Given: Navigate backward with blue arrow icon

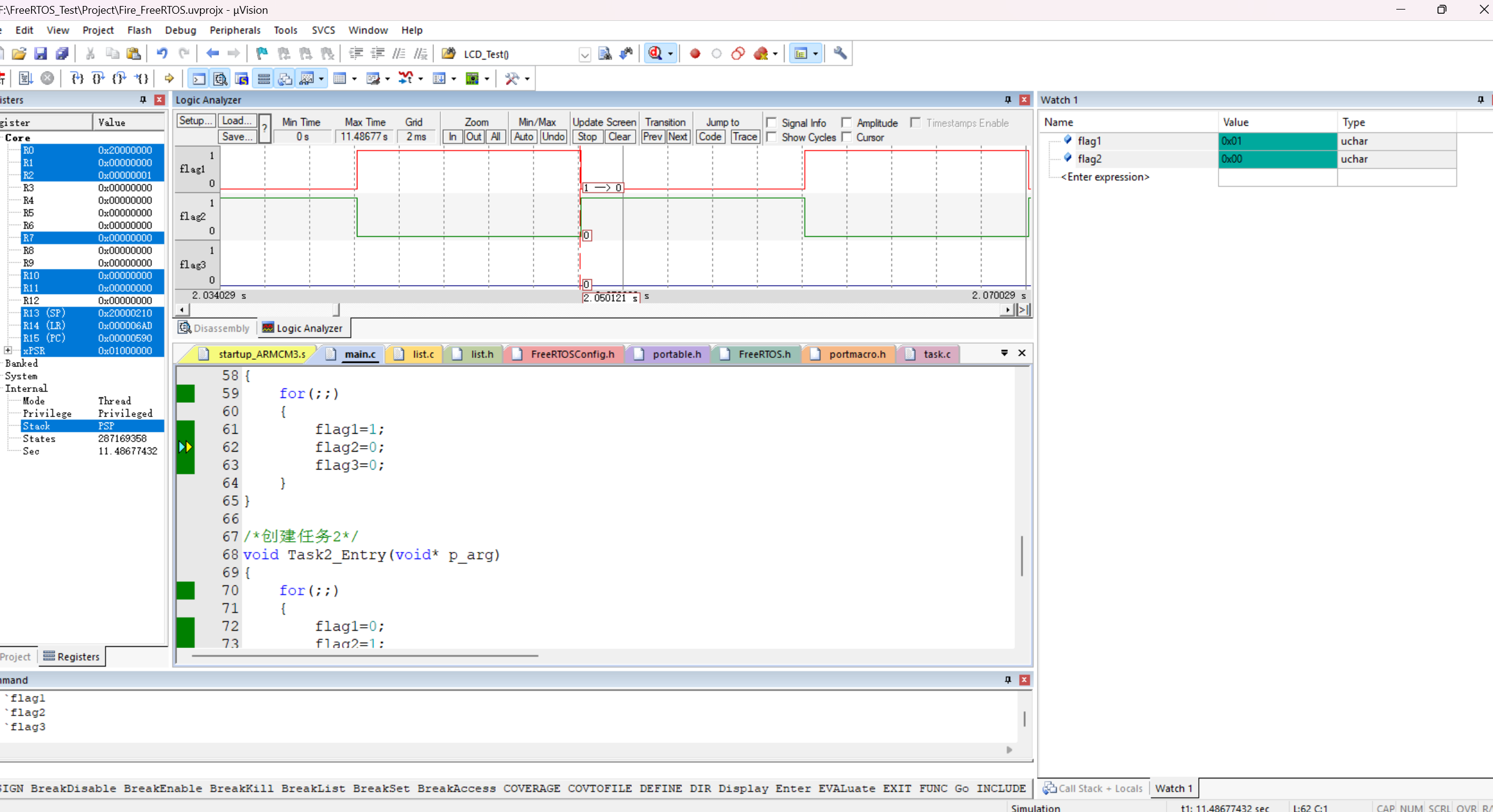Looking at the screenshot, I should pyautogui.click(x=212, y=54).
